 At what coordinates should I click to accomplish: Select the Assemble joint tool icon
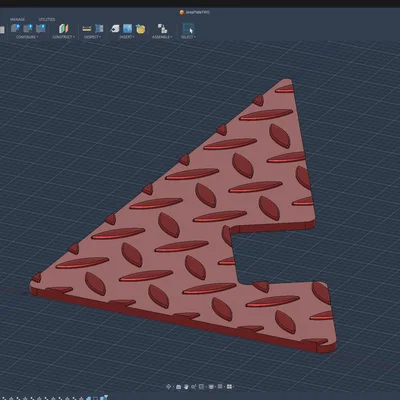[x=162, y=28]
